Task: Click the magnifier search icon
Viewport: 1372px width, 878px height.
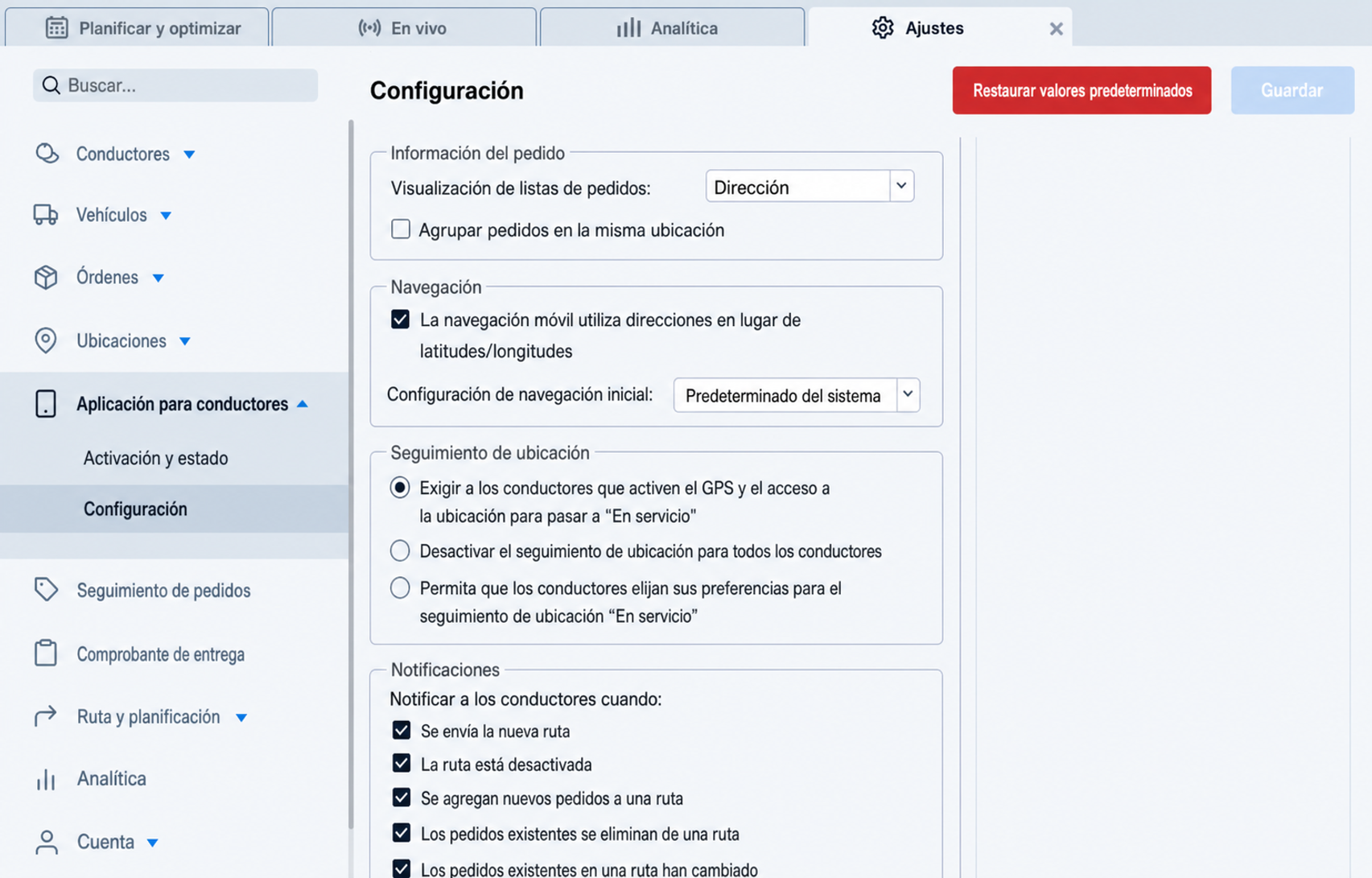Action: click(51, 85)
